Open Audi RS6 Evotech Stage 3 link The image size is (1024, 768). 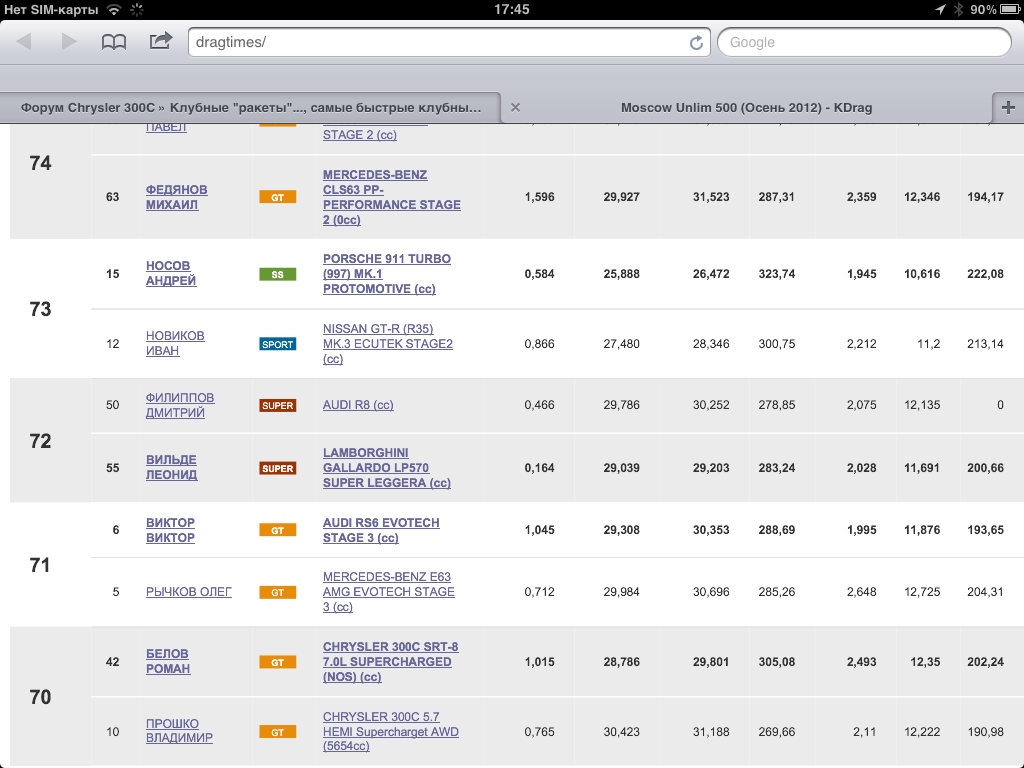tap(381, 530)
